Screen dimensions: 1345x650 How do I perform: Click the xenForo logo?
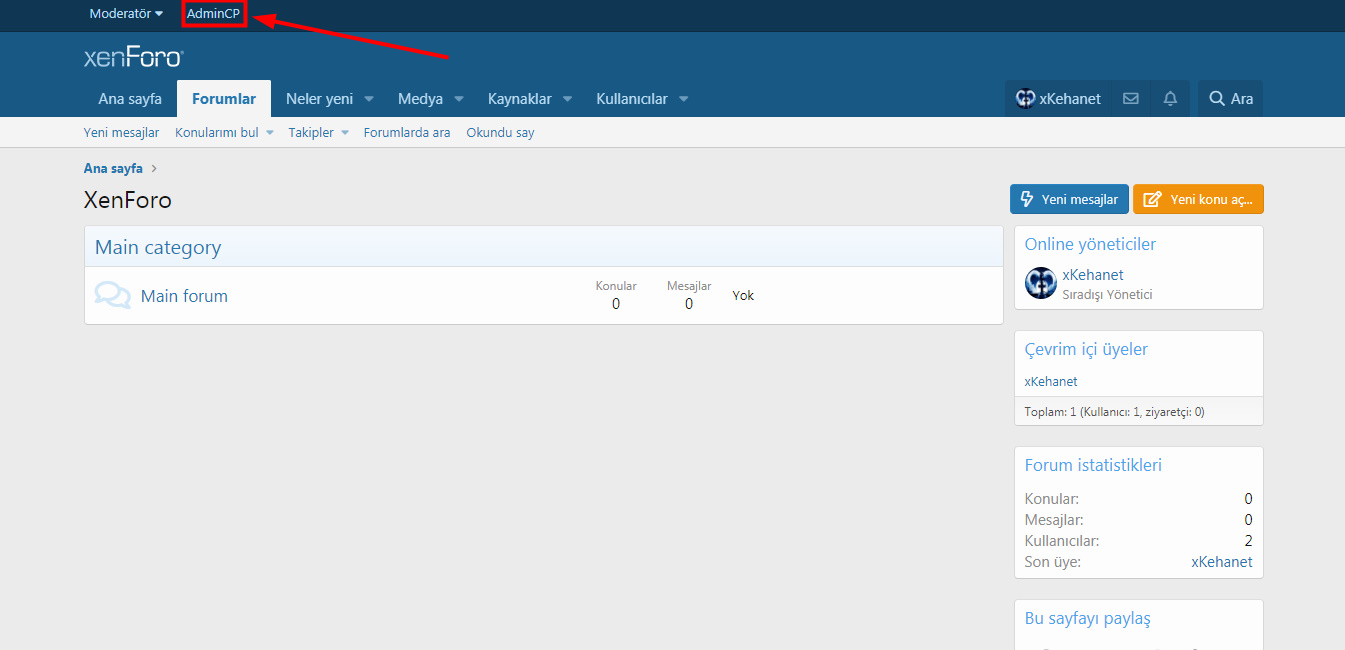(x=133, y=58)
